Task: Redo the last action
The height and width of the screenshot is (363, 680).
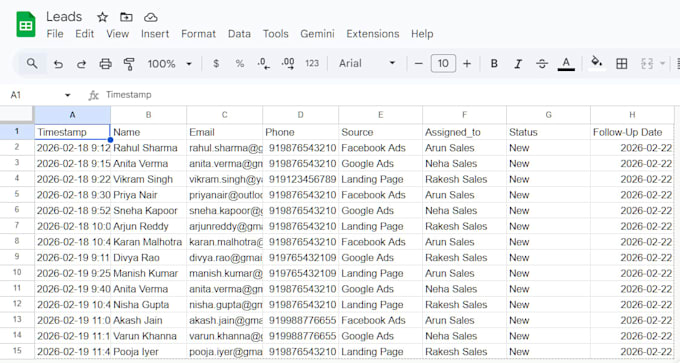Action: (81, 64)
